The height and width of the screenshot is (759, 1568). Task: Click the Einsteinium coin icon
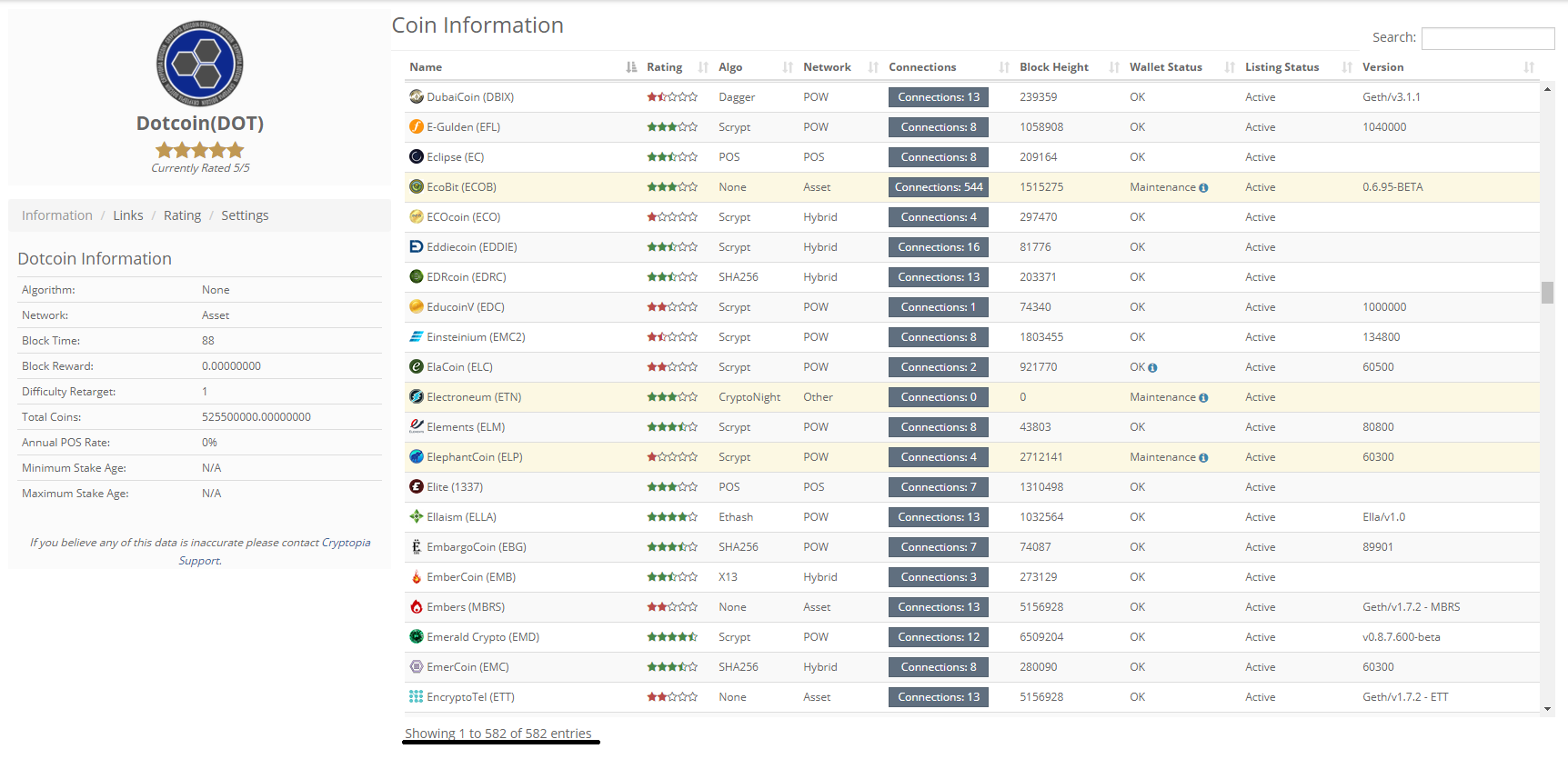(417, 337)
